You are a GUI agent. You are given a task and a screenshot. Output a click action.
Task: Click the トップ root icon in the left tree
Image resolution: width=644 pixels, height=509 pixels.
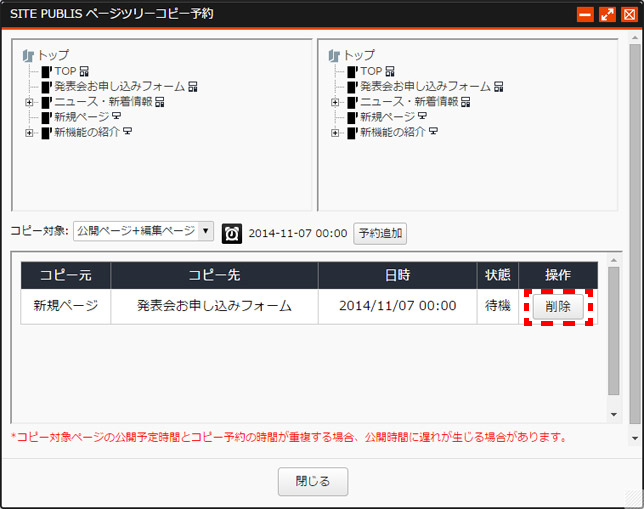click(28, 56)
